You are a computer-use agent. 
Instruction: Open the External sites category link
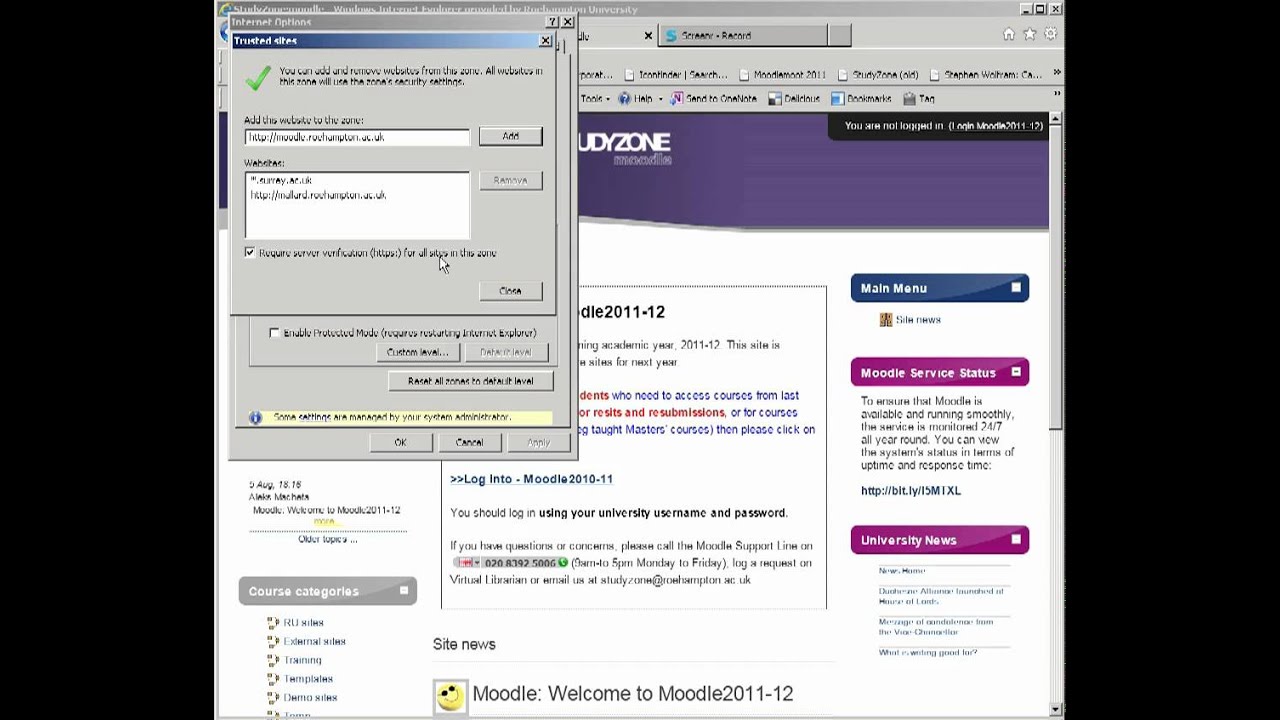(x=314, y=642)
